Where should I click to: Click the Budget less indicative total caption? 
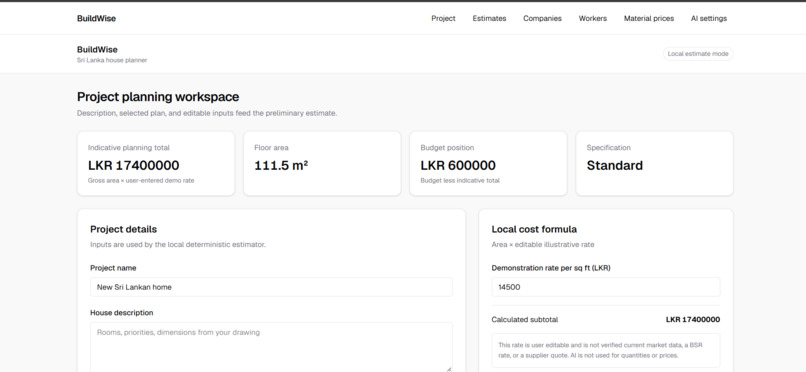coord(460,180)
